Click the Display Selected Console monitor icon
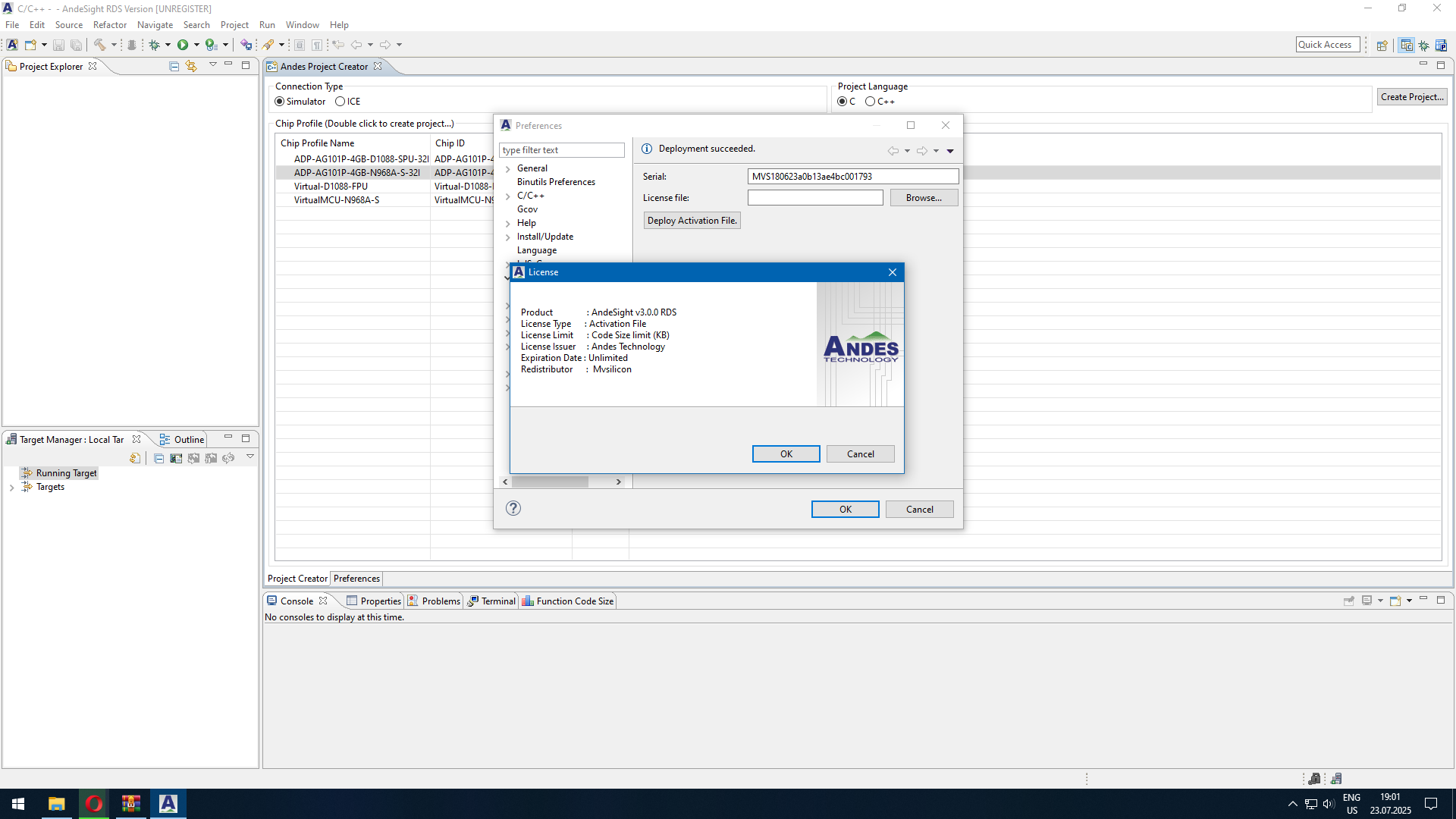The width and height of the screenshot is (1456, 819). click(x=1367, y=601)
